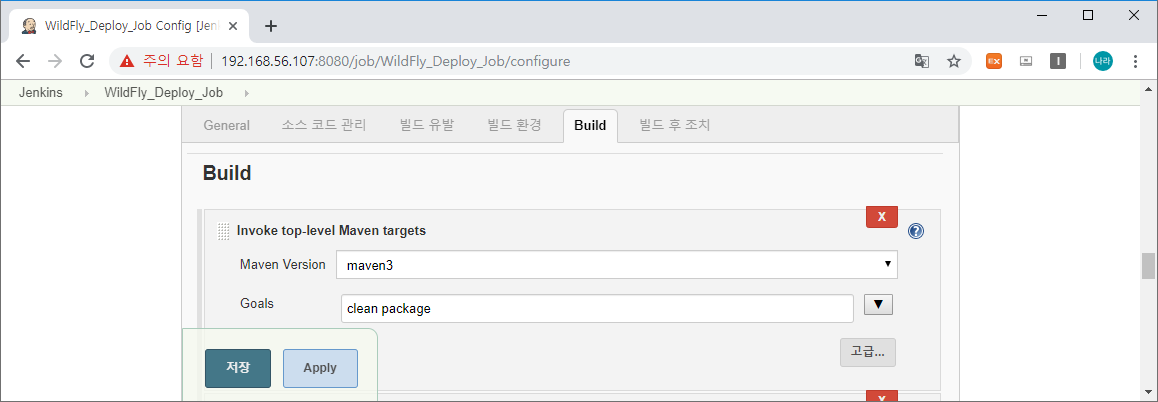The image size is (1158, 402).
Task: Click the page vertical scrollbar thumb
Action: click(x=1148, y=266)
